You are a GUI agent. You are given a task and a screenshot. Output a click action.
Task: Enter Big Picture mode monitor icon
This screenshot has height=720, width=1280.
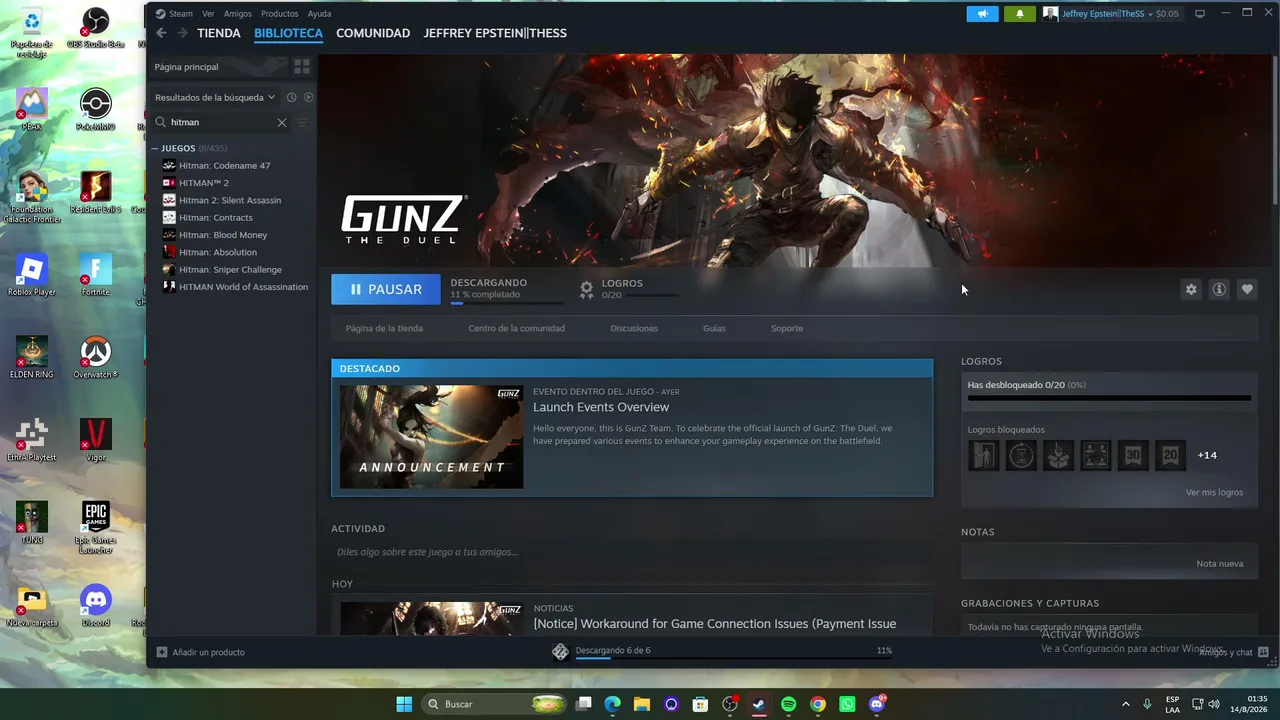coord(1200,14)
